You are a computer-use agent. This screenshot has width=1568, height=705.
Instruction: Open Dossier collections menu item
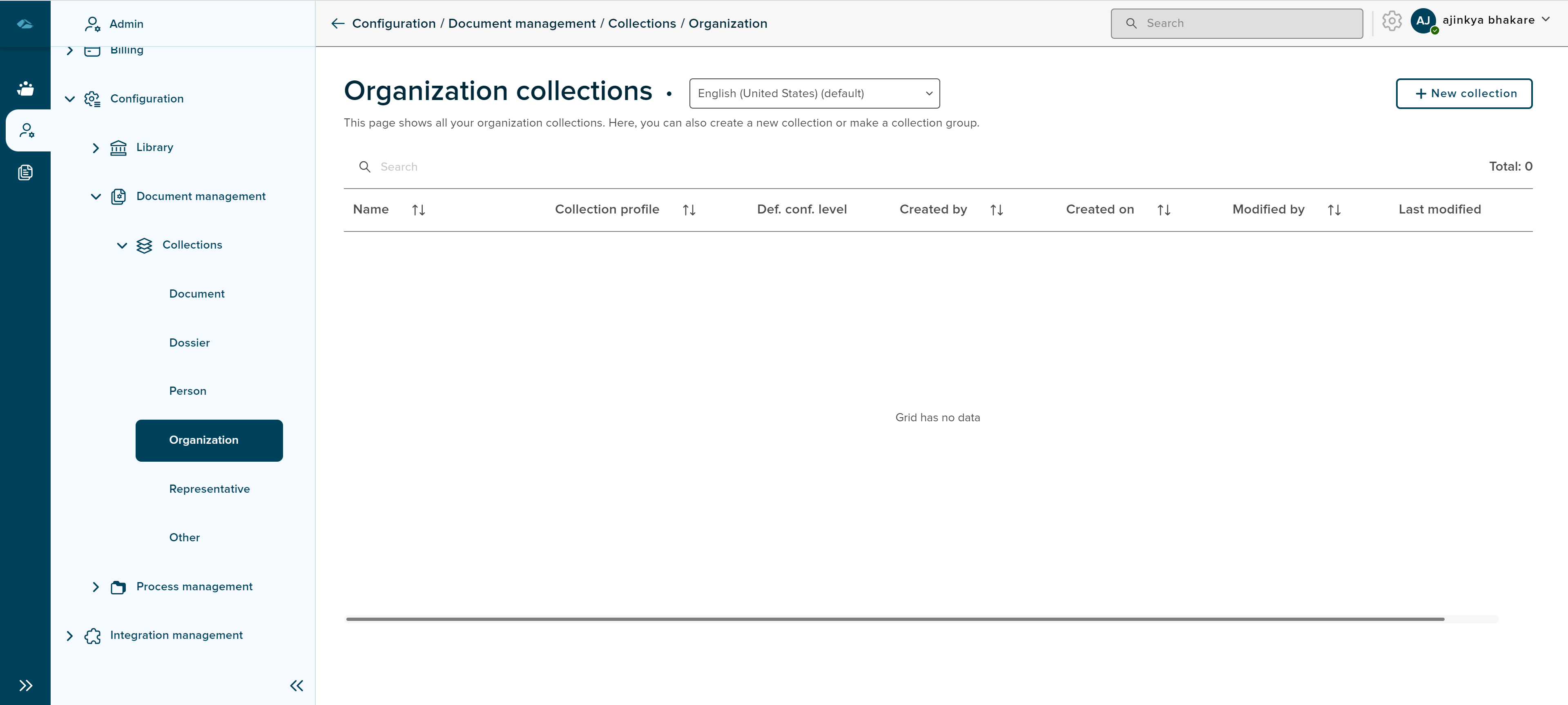(x=189, y=342)
